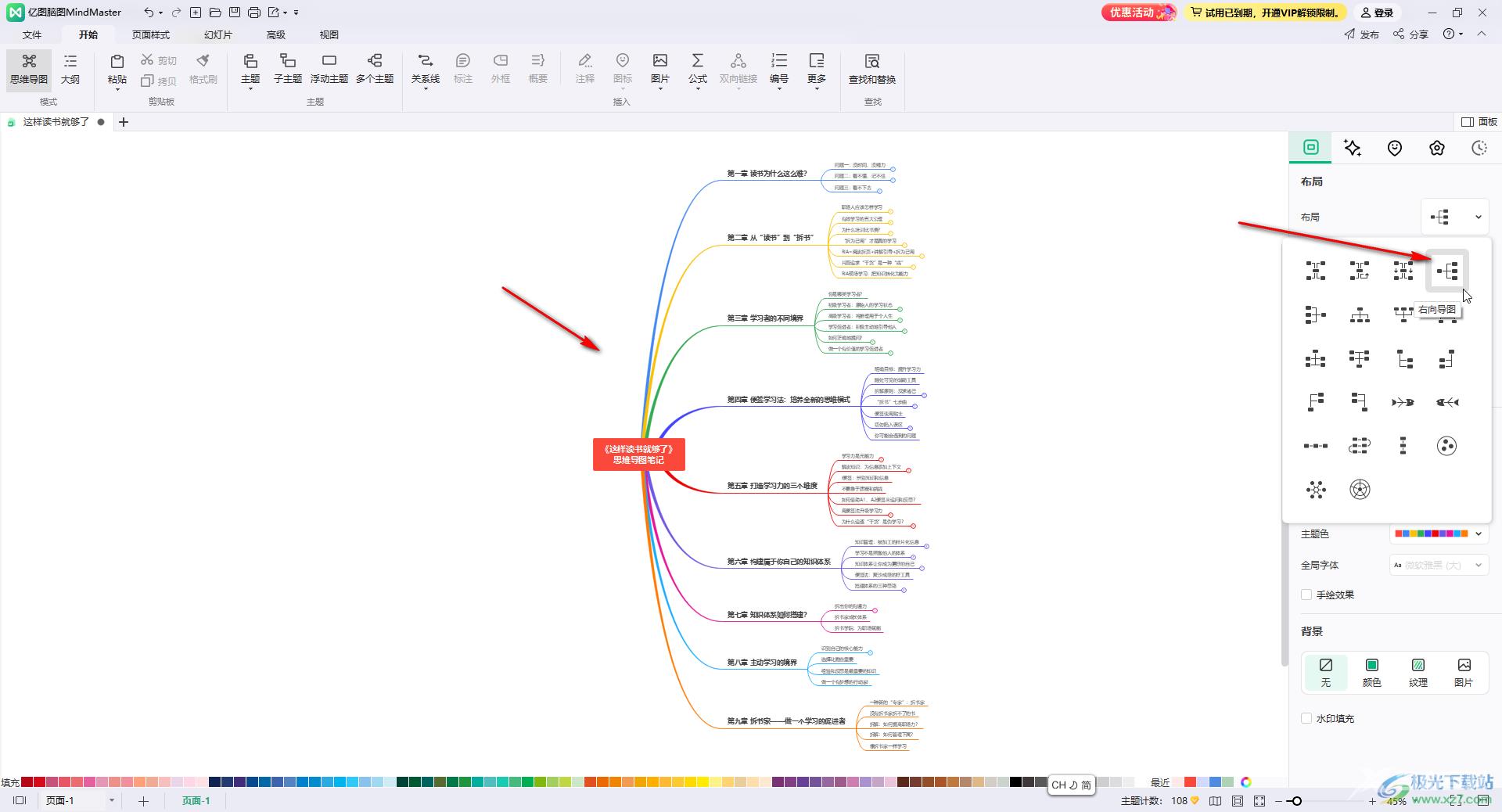The image size is (1502, 812).
Task: Expand the Paste options arrow
Action: click(117, 89)
